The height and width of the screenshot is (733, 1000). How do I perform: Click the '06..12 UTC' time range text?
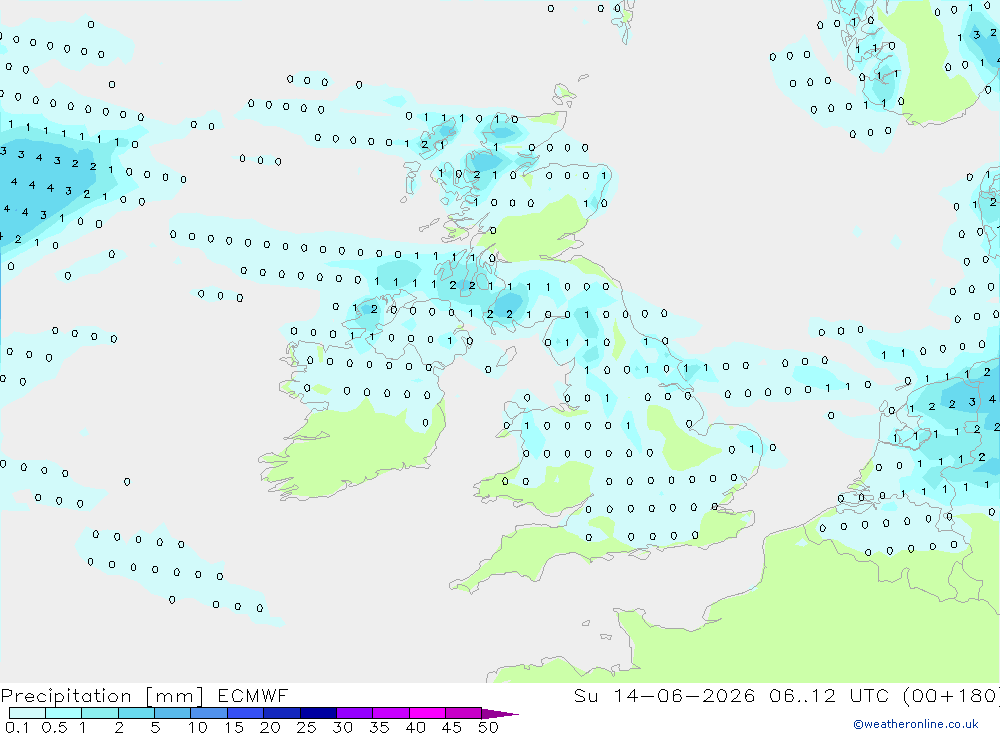pyautogui.click(x=829, y=695)
